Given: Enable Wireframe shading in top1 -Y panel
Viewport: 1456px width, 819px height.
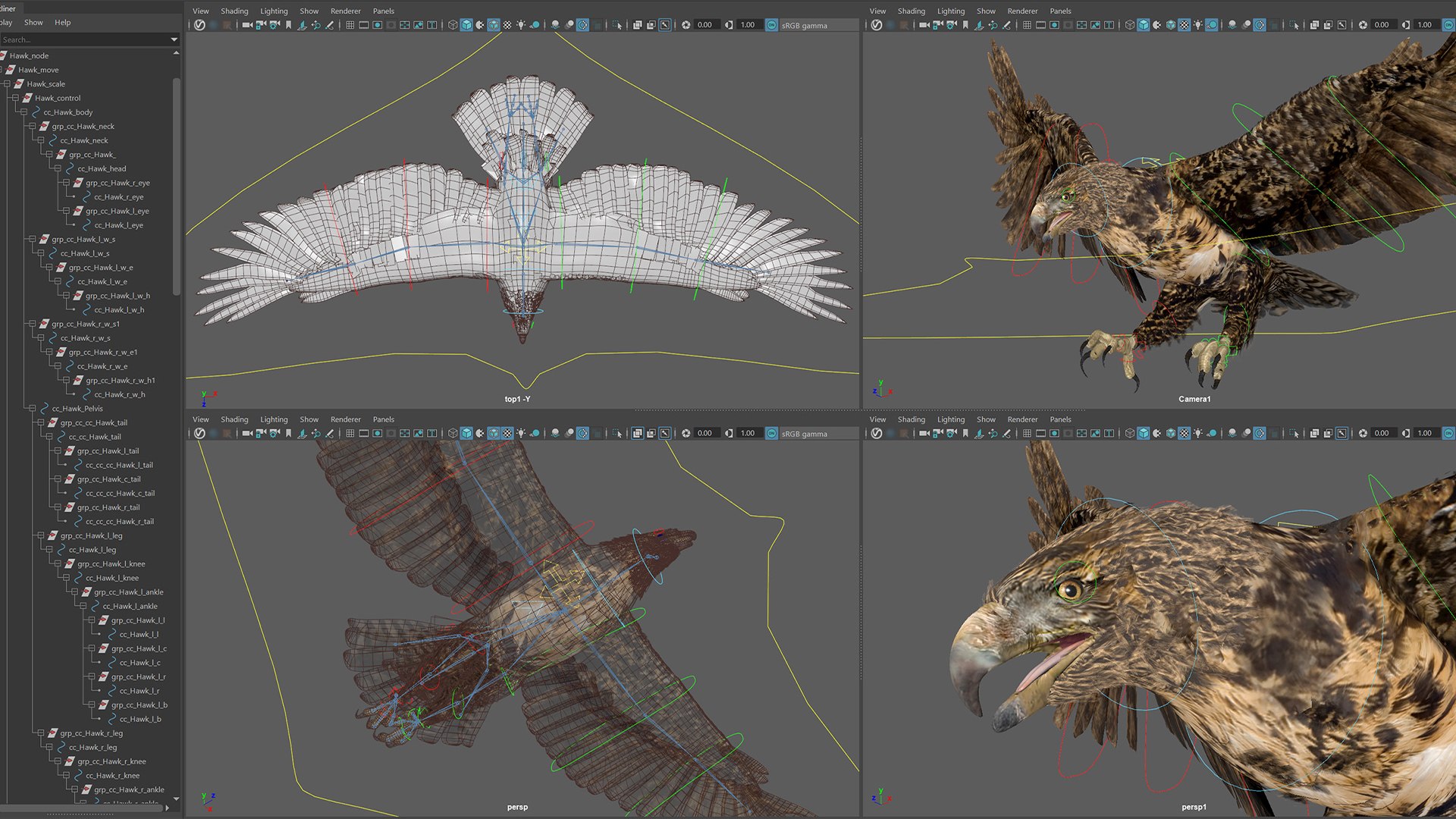Looking at the screenshot, I should pos(453,25).
